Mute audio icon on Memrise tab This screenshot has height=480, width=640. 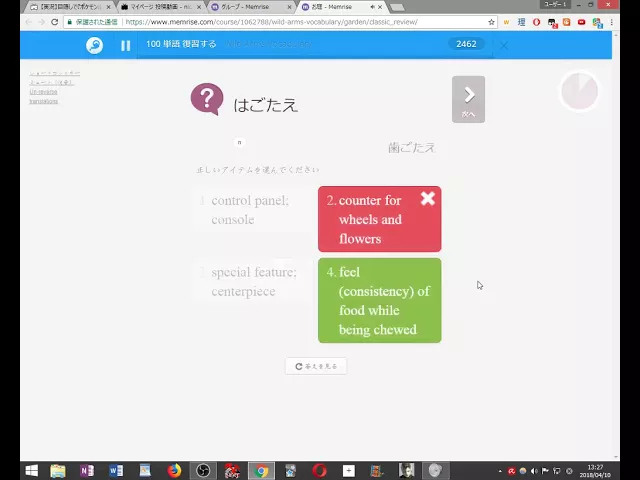click(x=372, y=7)
